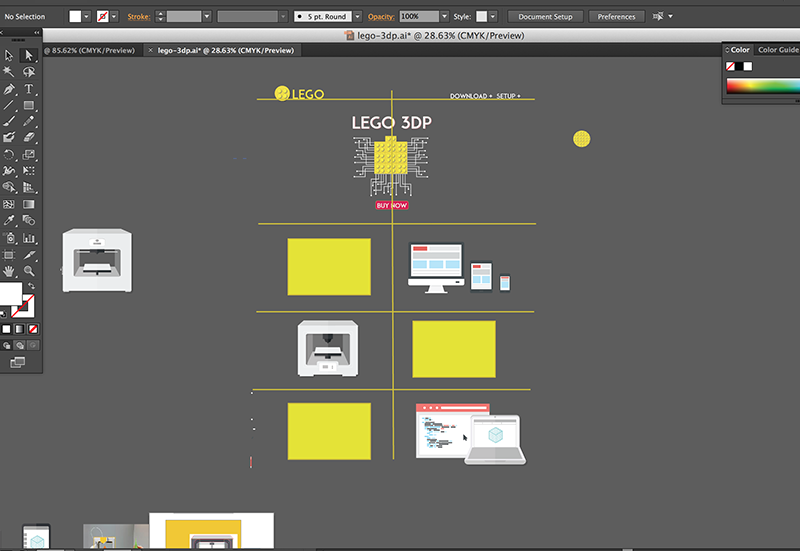Select the Pen tool
Image resolution: width=800 pixels, height=551 pixels.
click(9, 89)
